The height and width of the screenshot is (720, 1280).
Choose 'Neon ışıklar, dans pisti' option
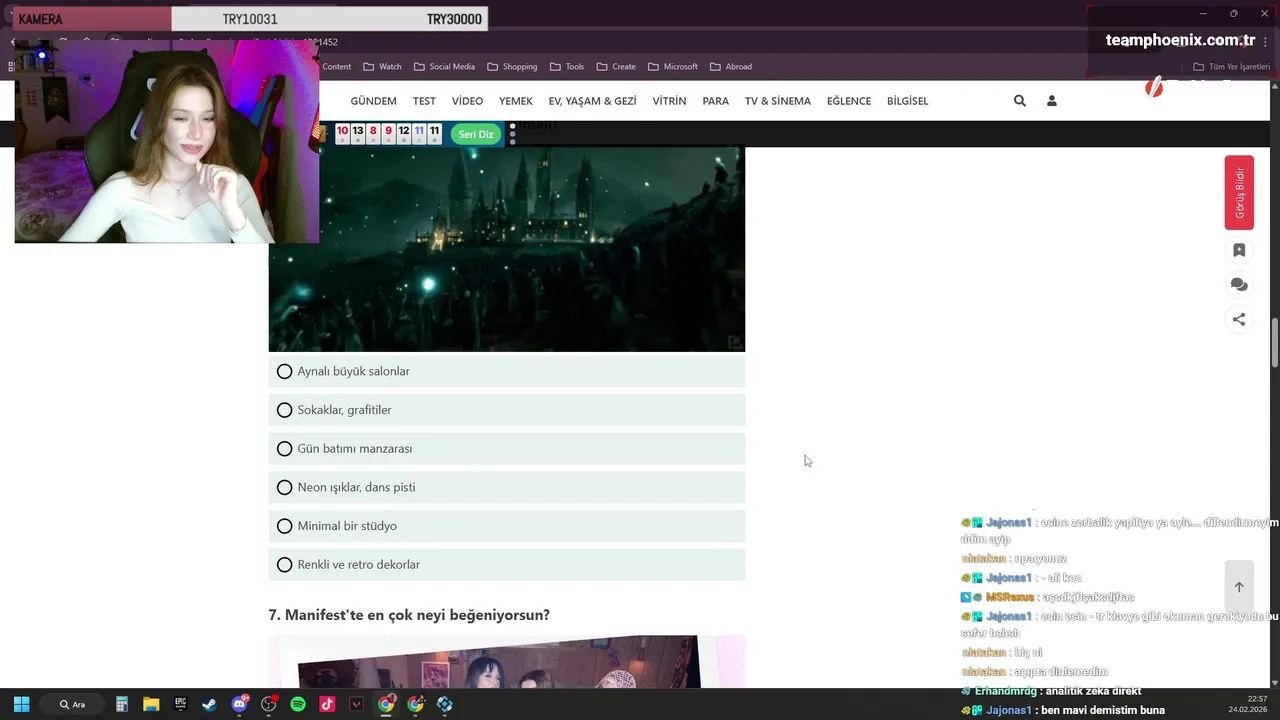pos(507,487)
